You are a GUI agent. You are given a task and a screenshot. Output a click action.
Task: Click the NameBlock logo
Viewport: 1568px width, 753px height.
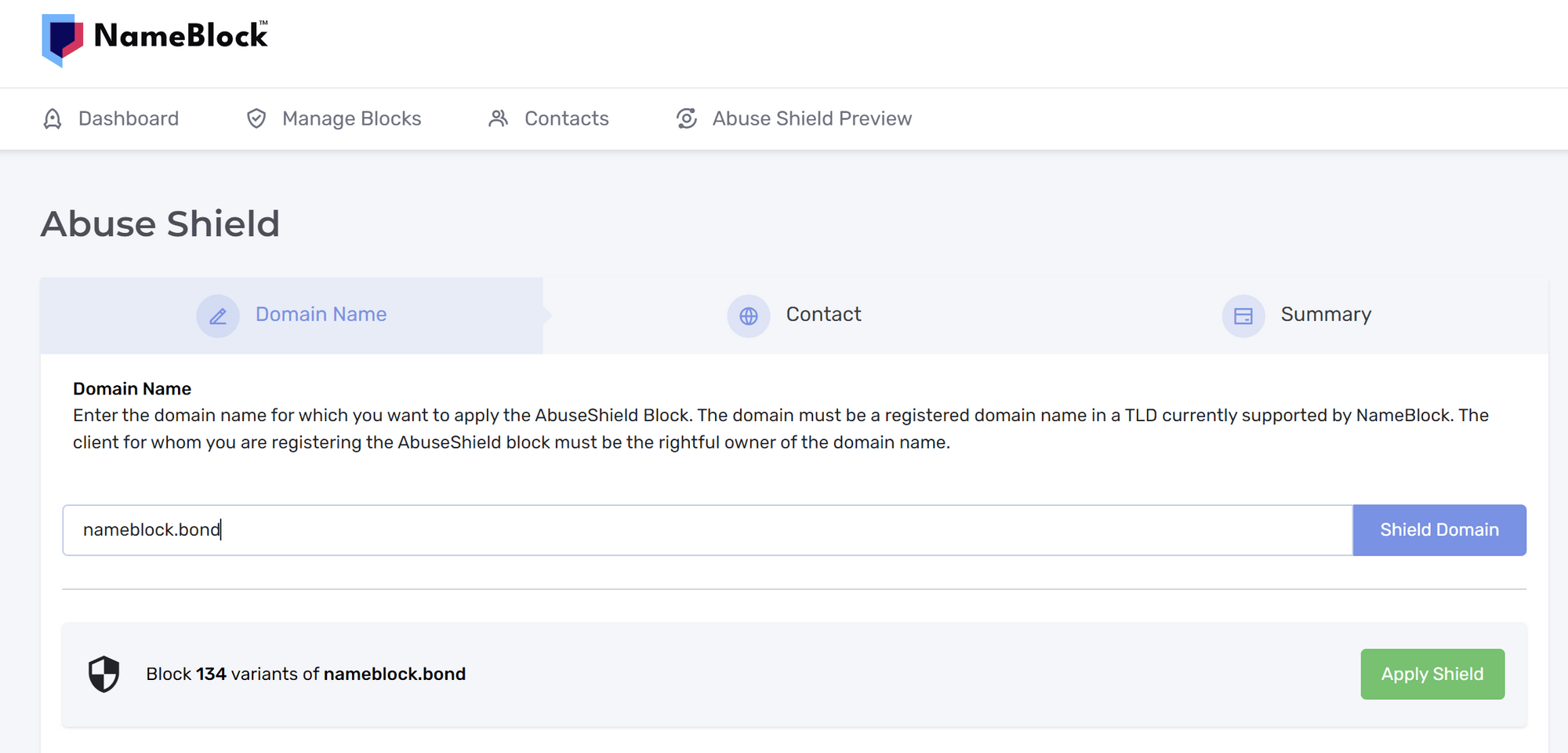point(155,39)
